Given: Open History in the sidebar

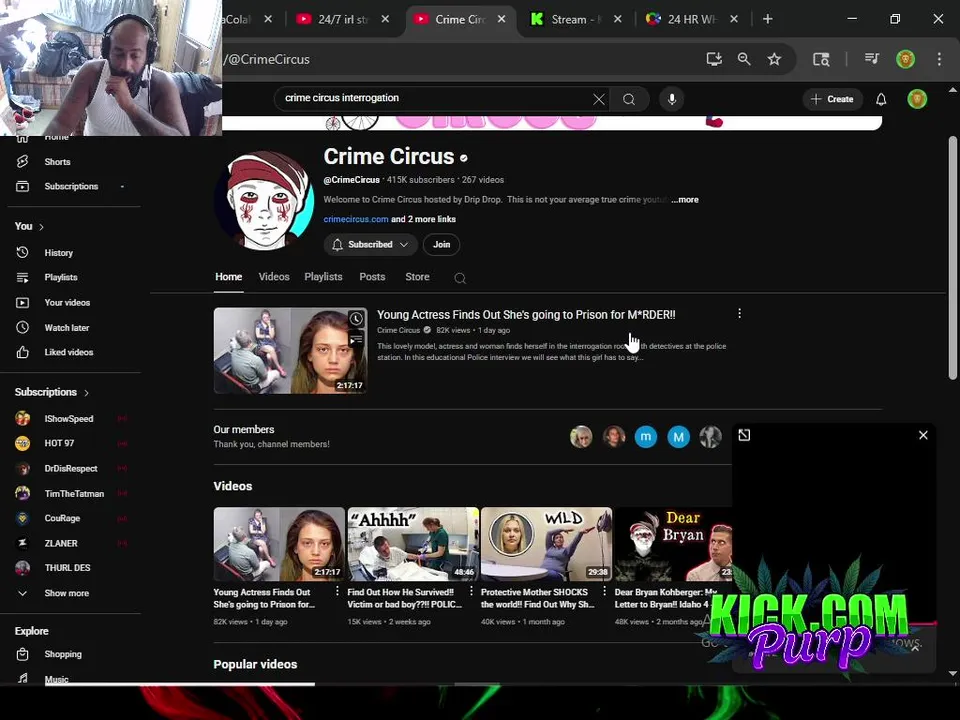Looking at the screenshot, I should (58, 252).
